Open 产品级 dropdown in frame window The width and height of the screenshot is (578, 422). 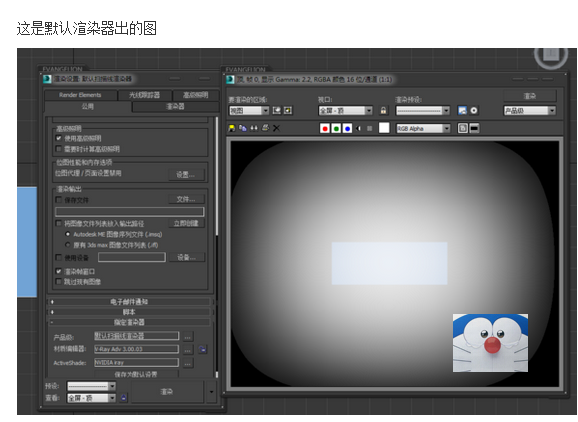530,111
